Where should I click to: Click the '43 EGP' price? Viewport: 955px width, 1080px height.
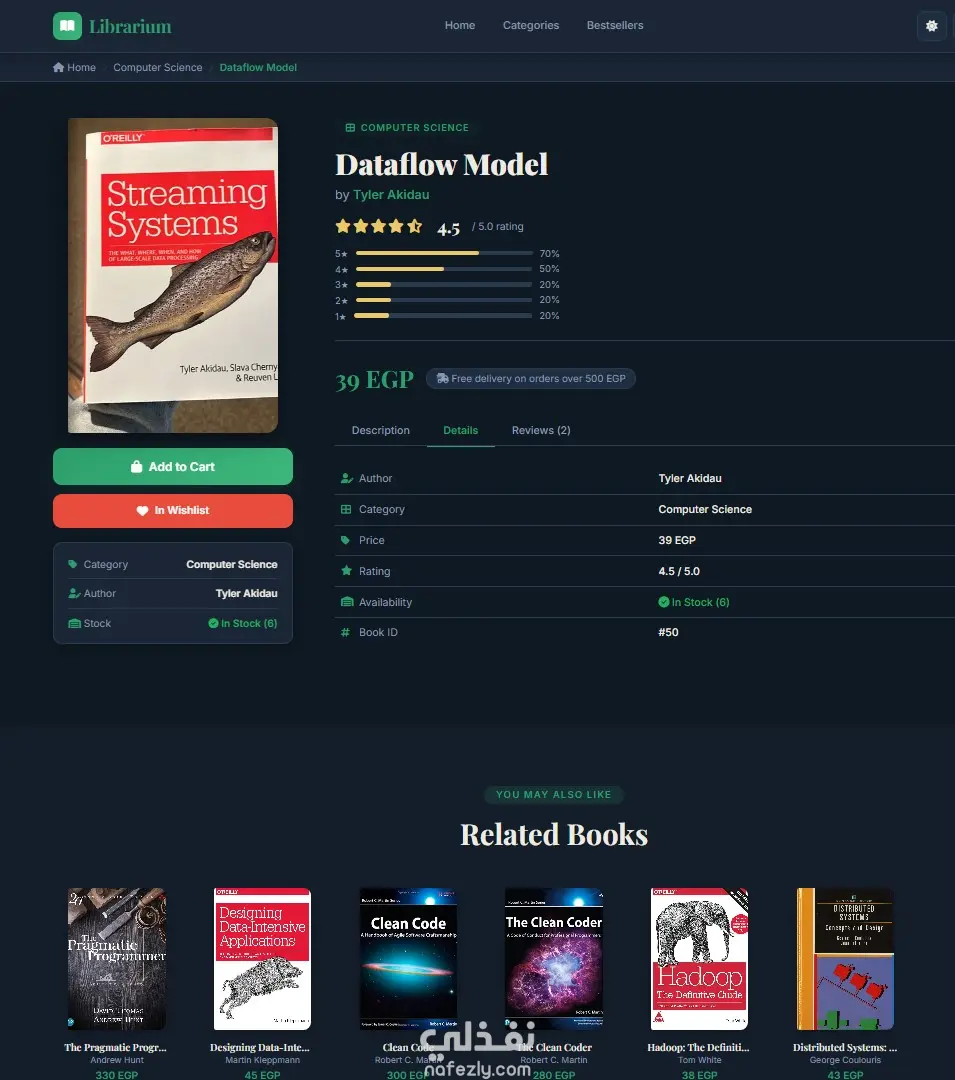[846, 1074]
